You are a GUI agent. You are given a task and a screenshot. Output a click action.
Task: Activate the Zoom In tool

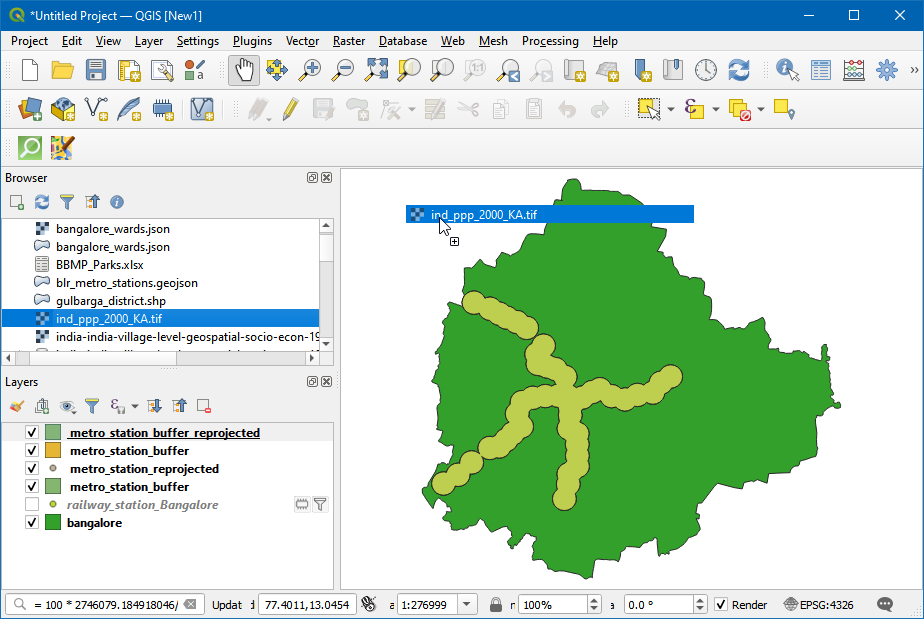pos(309,71)
